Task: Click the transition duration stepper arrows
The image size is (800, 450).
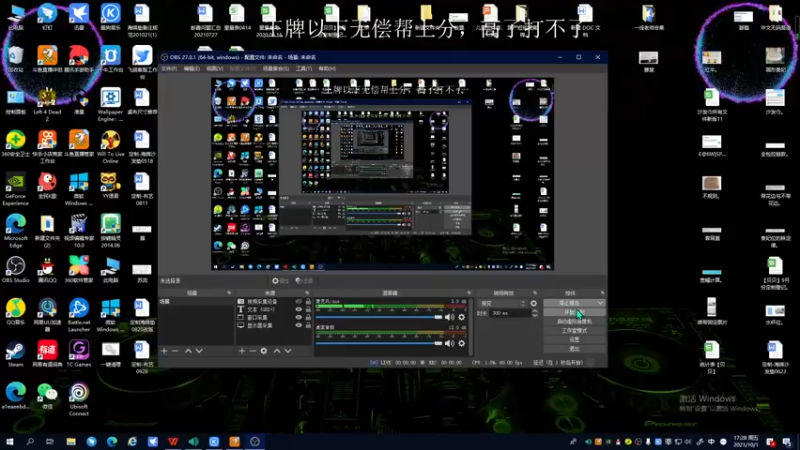Action: coord(535,313)
